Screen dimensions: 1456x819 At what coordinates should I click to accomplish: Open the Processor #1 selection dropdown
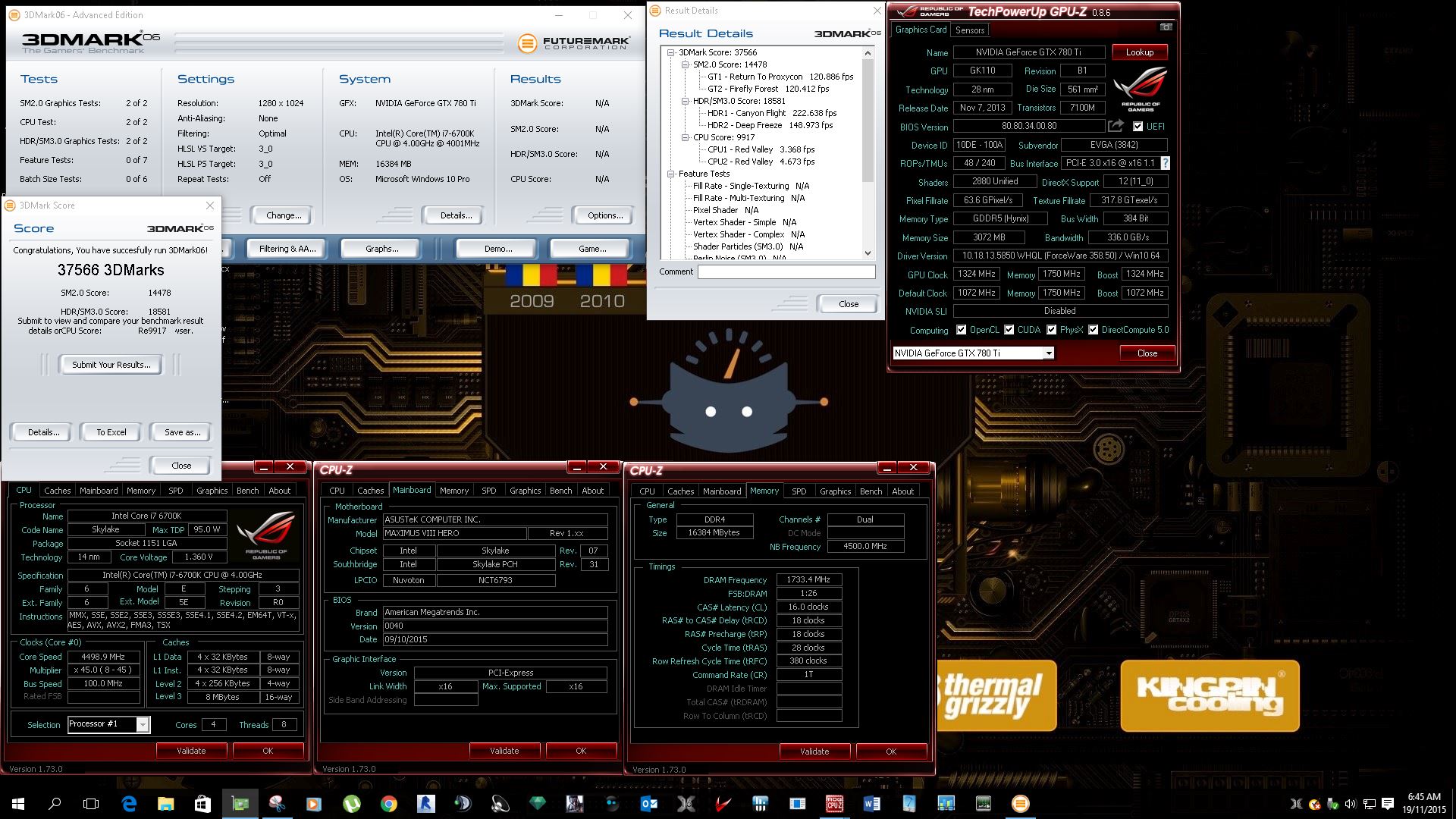coord(143,725)
